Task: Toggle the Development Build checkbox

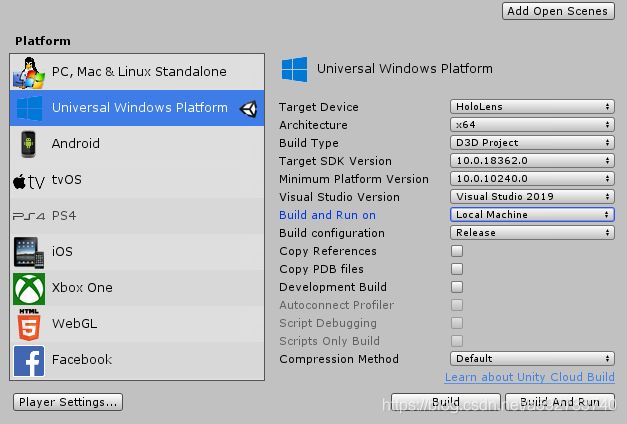Action: [x=457, y=287]
